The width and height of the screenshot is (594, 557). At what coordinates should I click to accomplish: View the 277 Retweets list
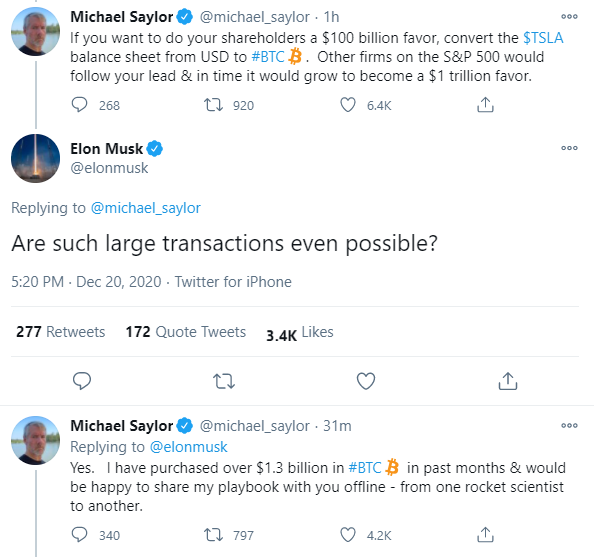pyautogui.click(x=61, y=332)
